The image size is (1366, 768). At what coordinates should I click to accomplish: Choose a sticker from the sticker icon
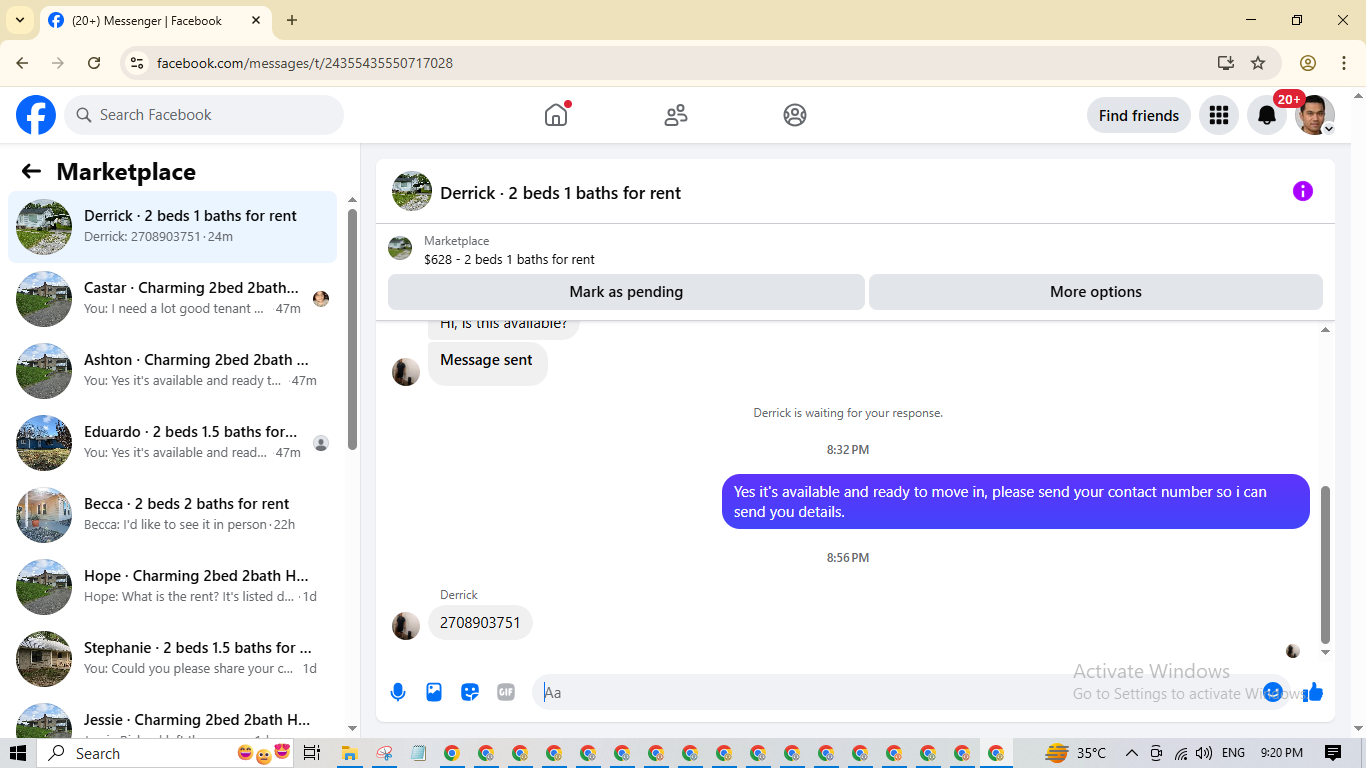tap(470, 692)
